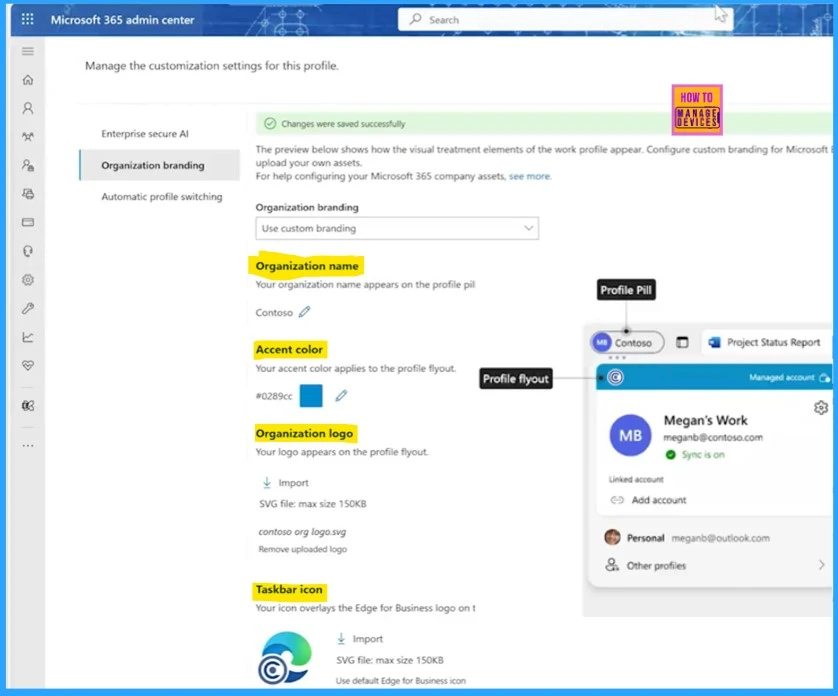
Task: Edit accent color with pencil icon
Action: coord(341,396)
